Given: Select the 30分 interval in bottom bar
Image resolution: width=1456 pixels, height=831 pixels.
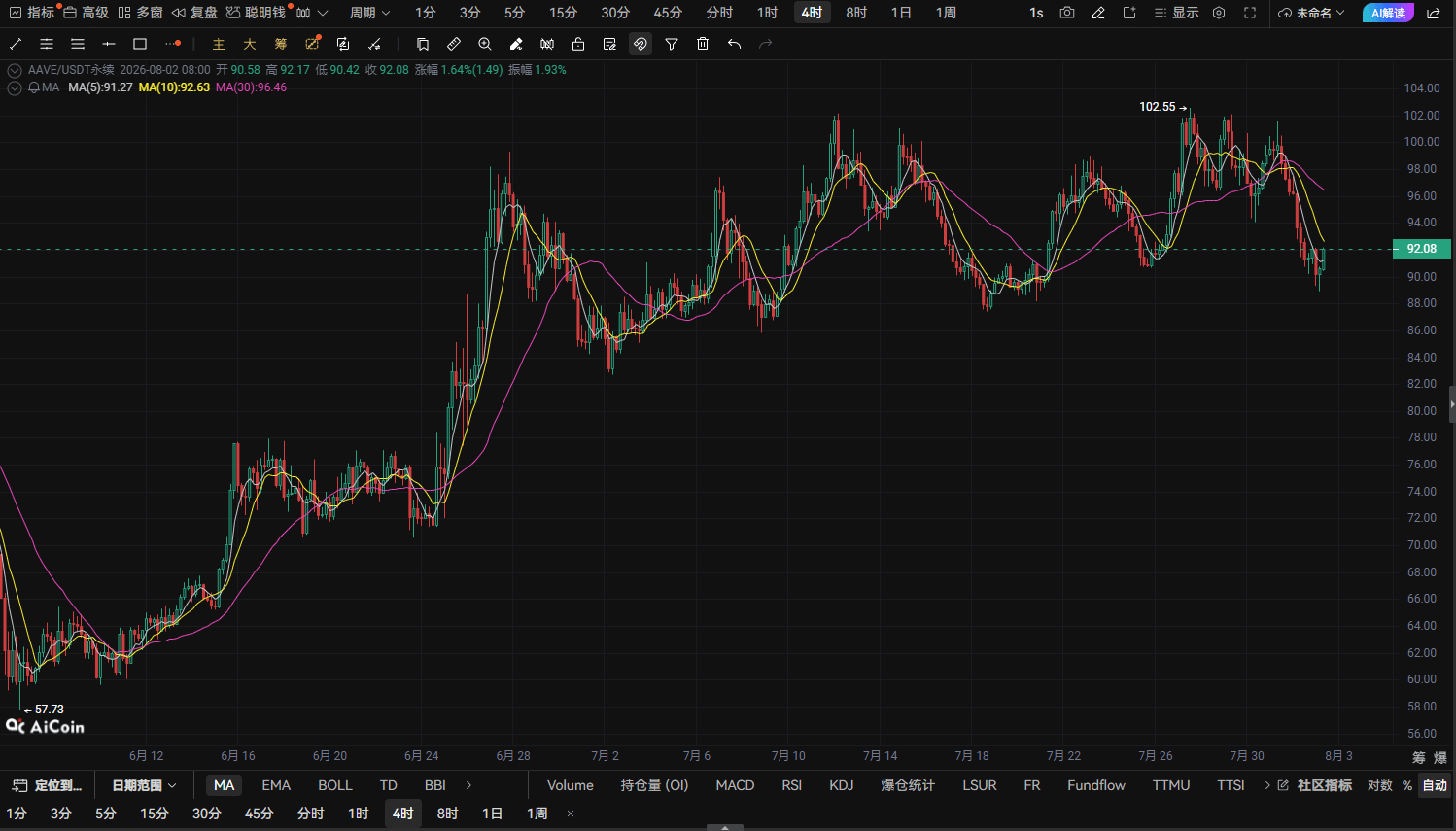Looking at the screenshot, I should (206, 814).
